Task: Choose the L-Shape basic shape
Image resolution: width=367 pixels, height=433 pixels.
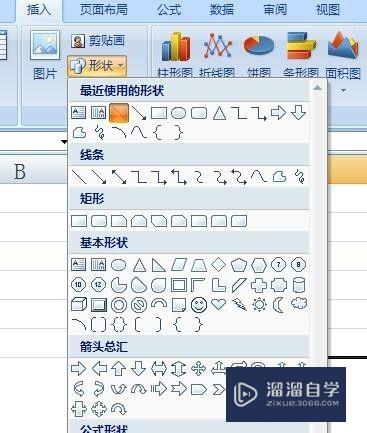Action: coord(219,285)
